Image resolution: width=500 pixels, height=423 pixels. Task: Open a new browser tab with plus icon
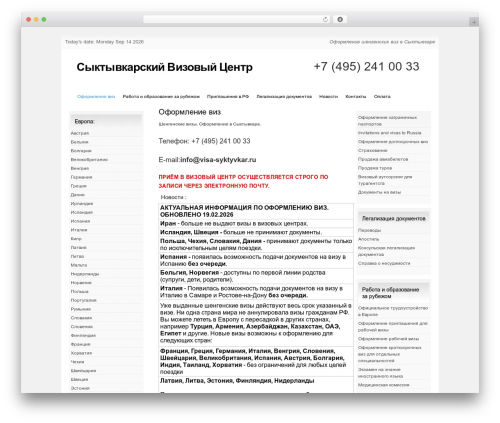click(474, 22)
